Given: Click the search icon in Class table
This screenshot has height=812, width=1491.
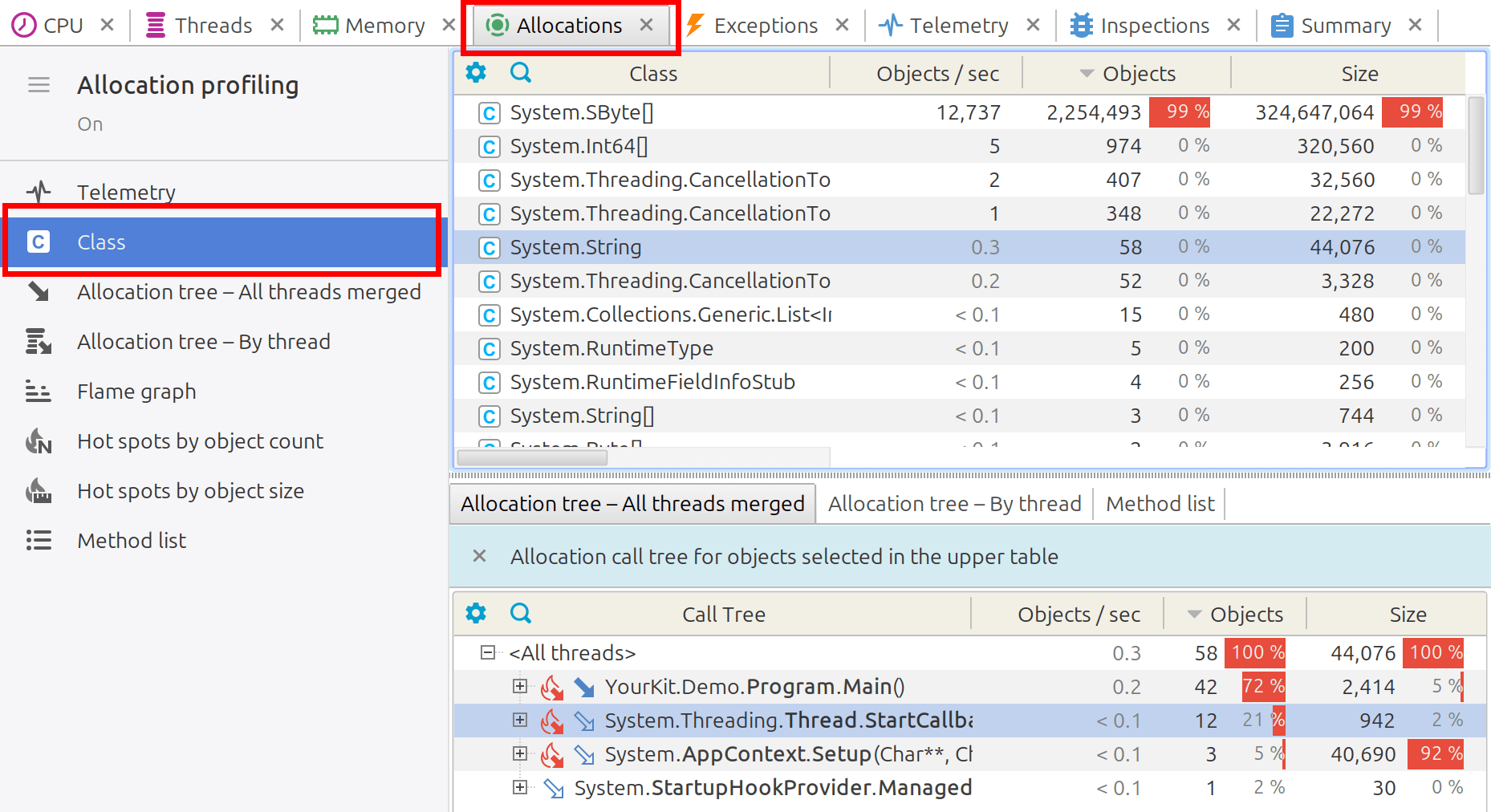Looking at the screenshot, I should (x=521, y=73).
